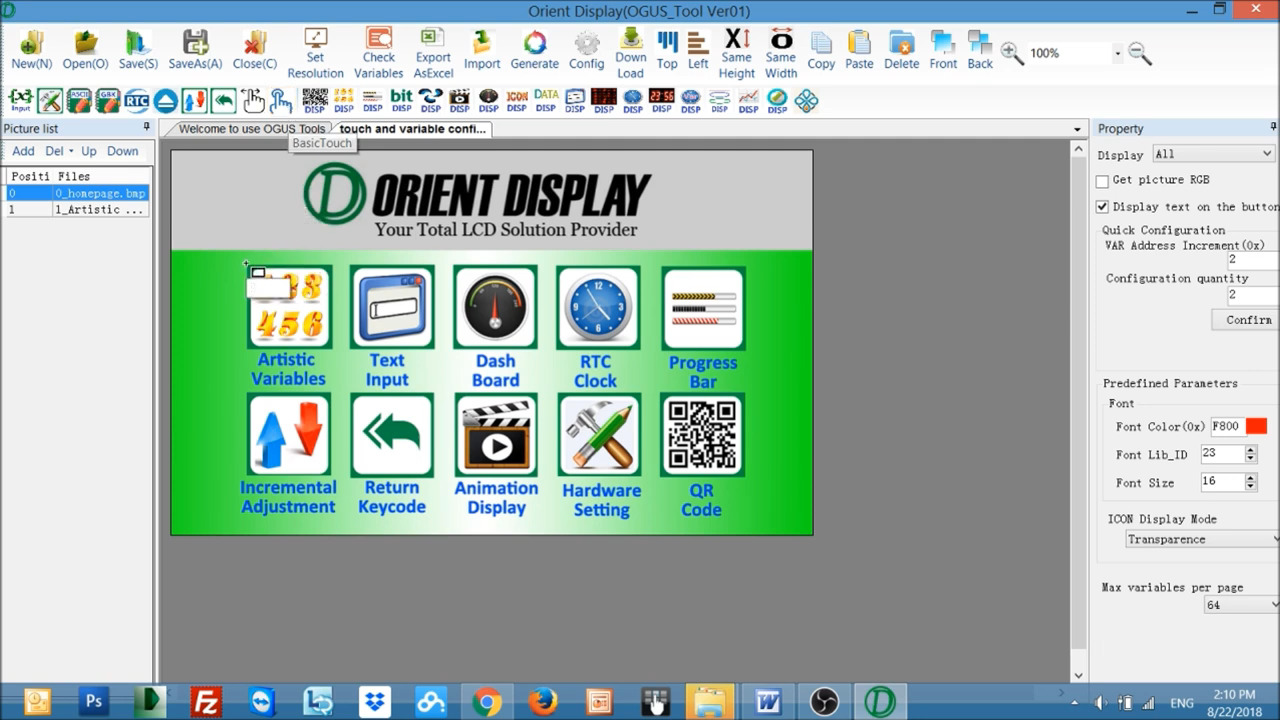Uncheck Display text on the button

point(1102,207)
